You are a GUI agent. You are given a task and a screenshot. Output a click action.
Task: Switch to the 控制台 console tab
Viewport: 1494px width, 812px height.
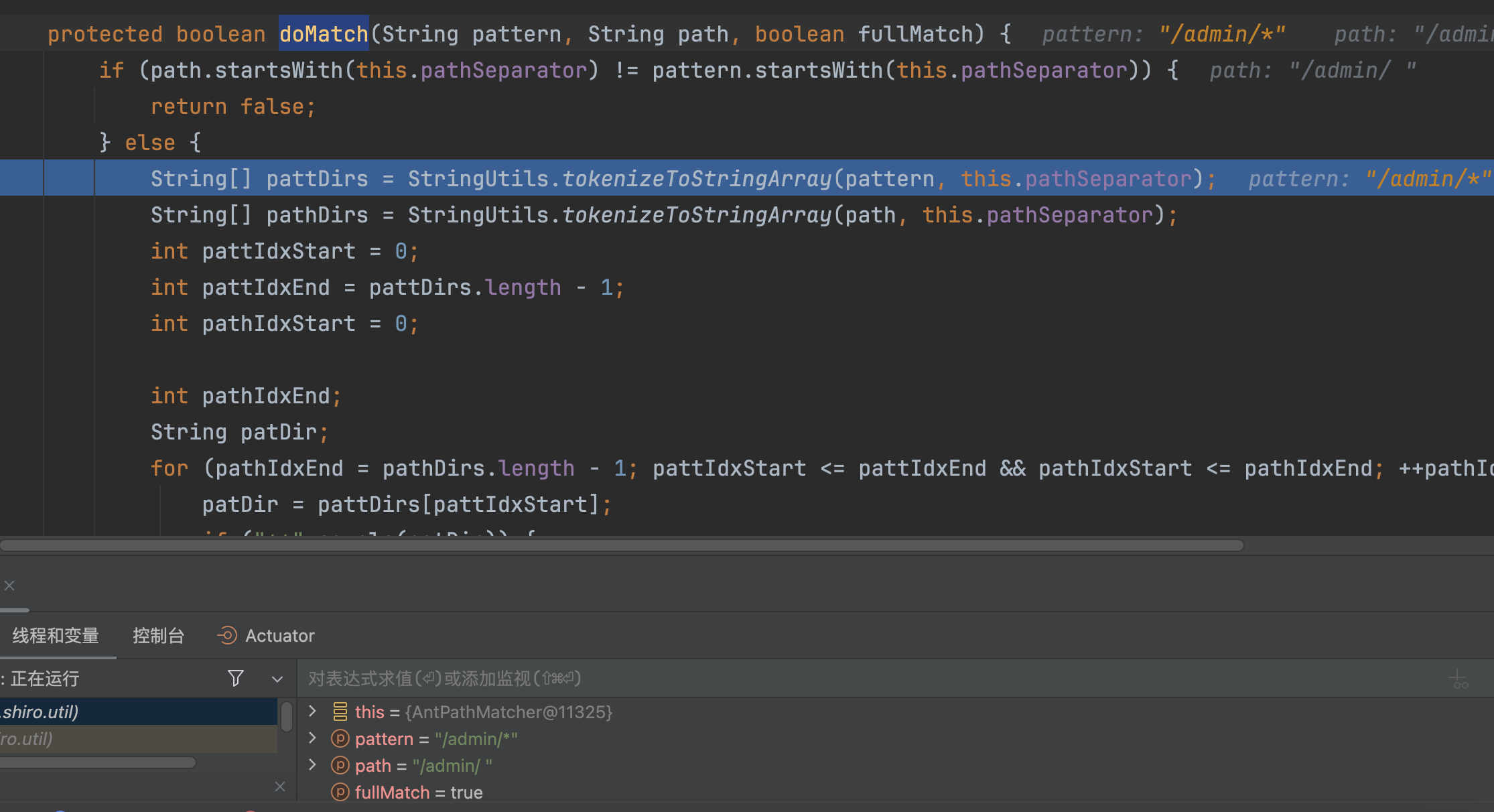point(158,635)
